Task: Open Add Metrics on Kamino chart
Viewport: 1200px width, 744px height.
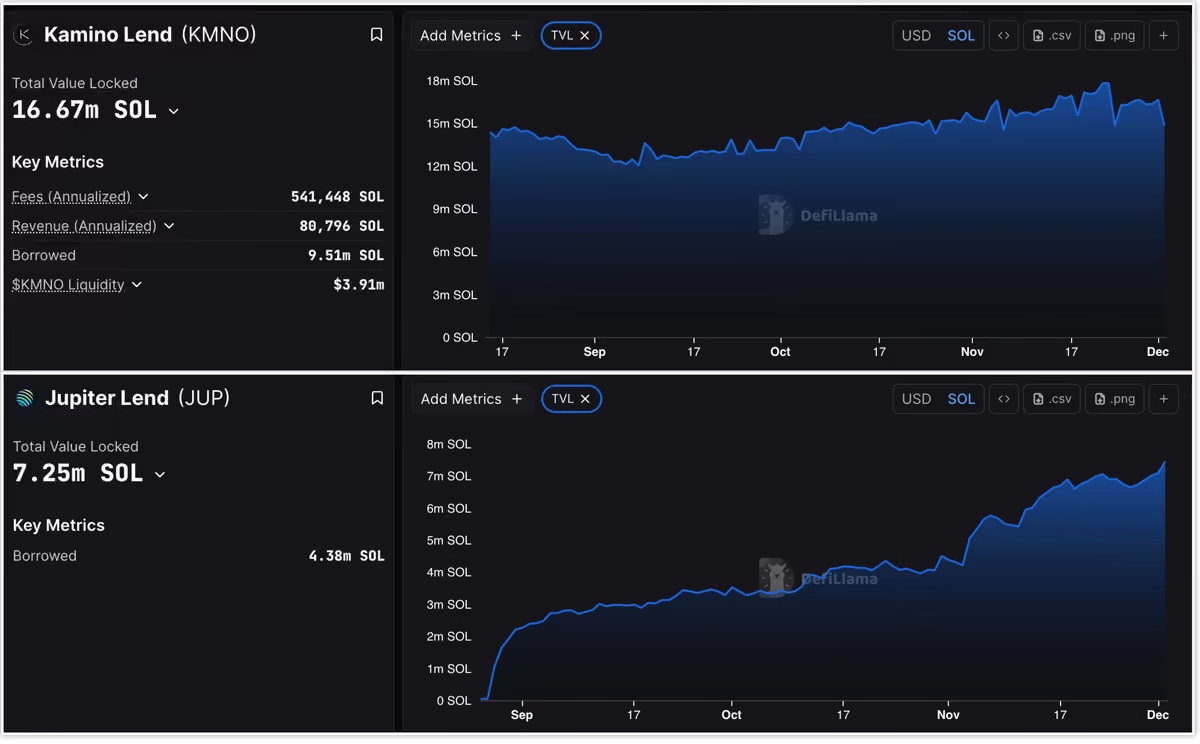Action: pyautogui.click(x=471, y=35)
